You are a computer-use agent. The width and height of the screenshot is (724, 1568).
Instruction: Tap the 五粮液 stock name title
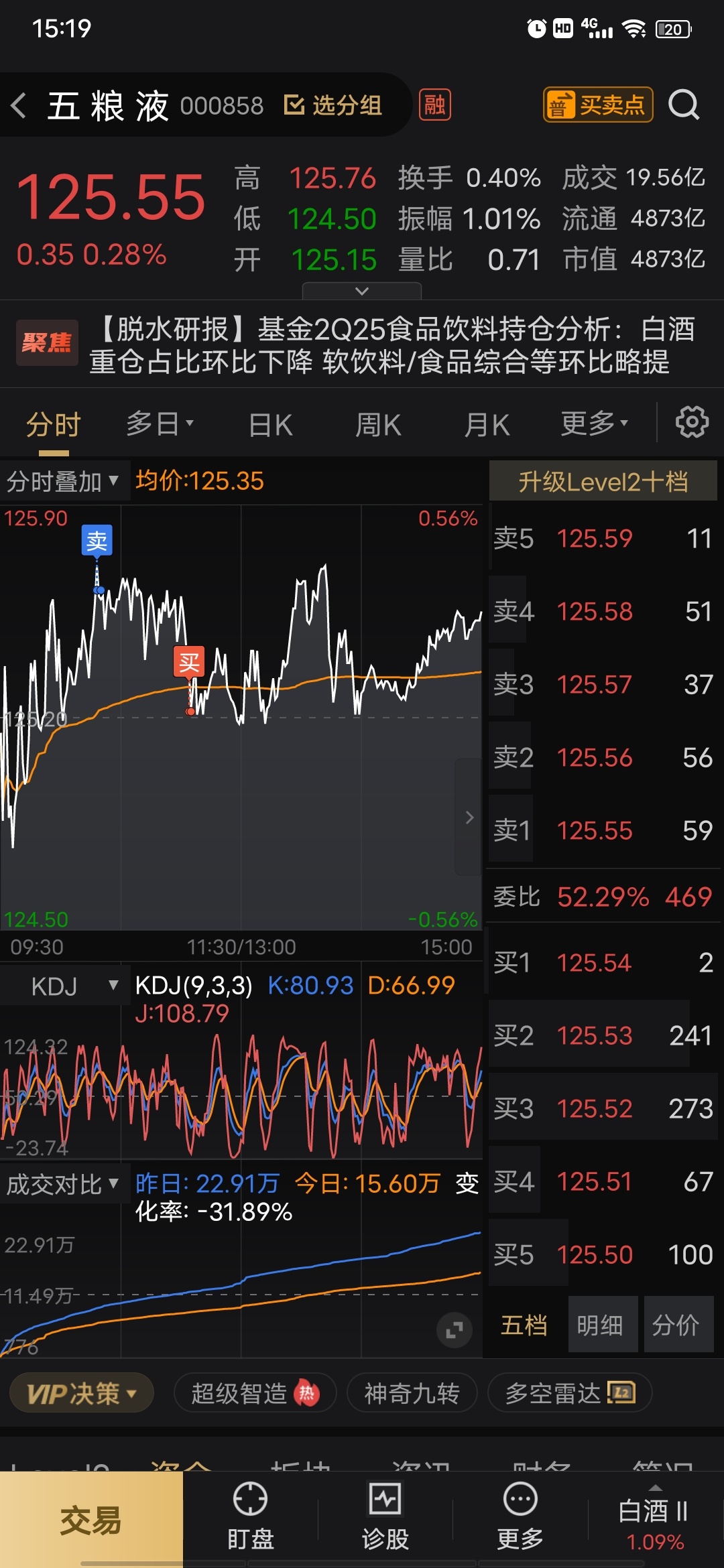[x=107, y=106]
